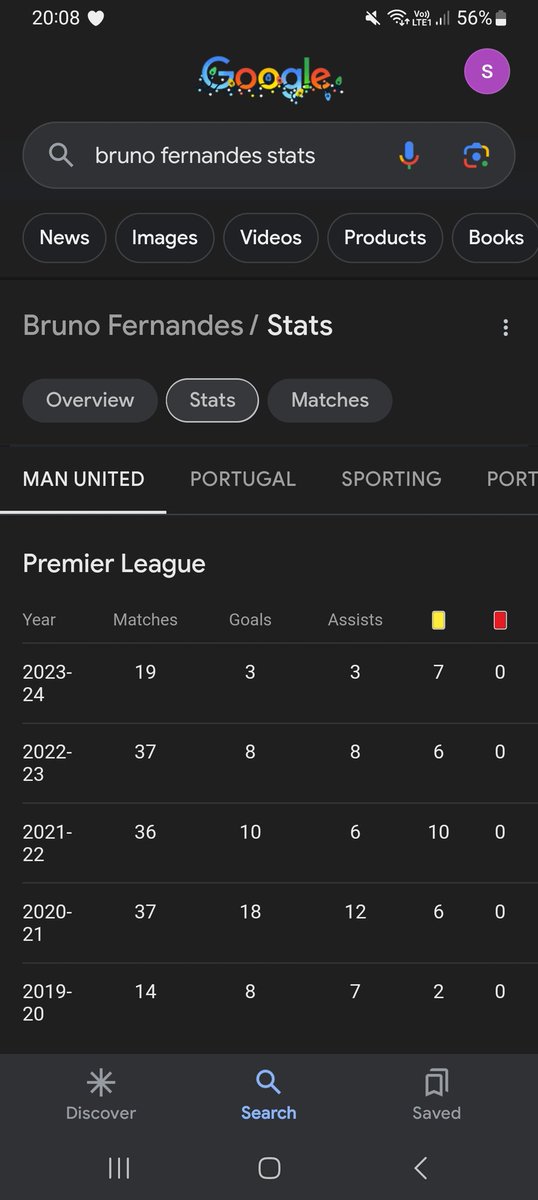This screenshot has height=1200, width=538.
Task: Tap the Android back navigation arrow
Action: pos(421,1167)
